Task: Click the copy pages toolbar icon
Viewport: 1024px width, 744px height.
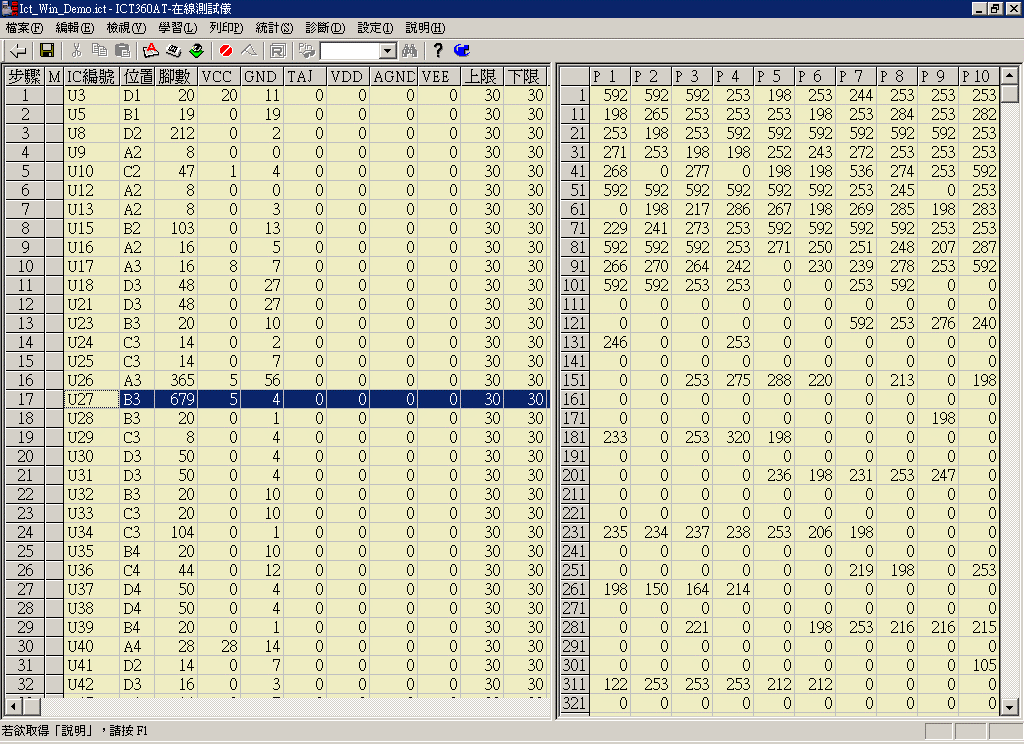Action: point(99,50)
